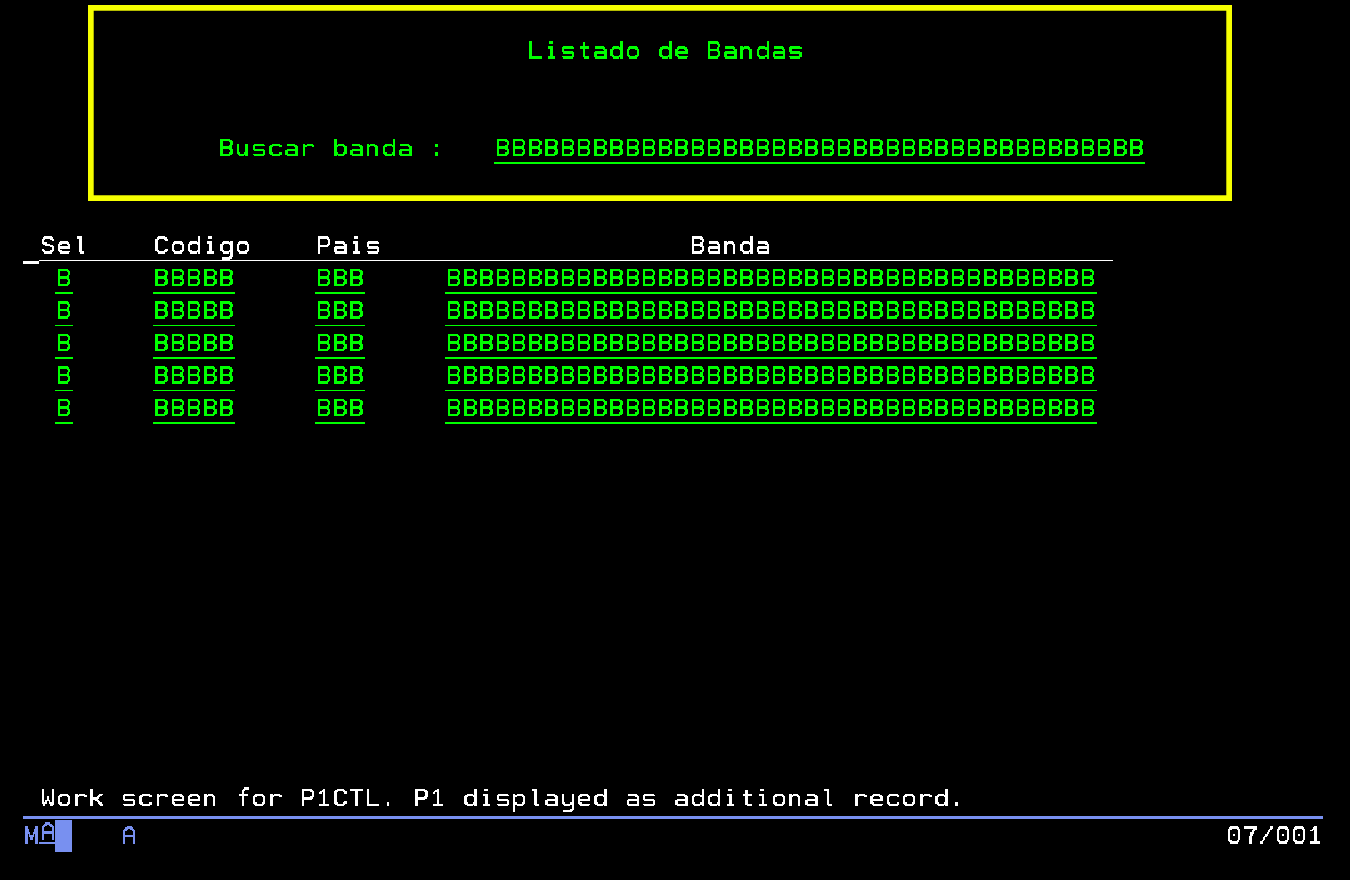Viewport: 1350px width, 880px height.
Task: Select the Sel field in the third row
Action: coord(64,343)
